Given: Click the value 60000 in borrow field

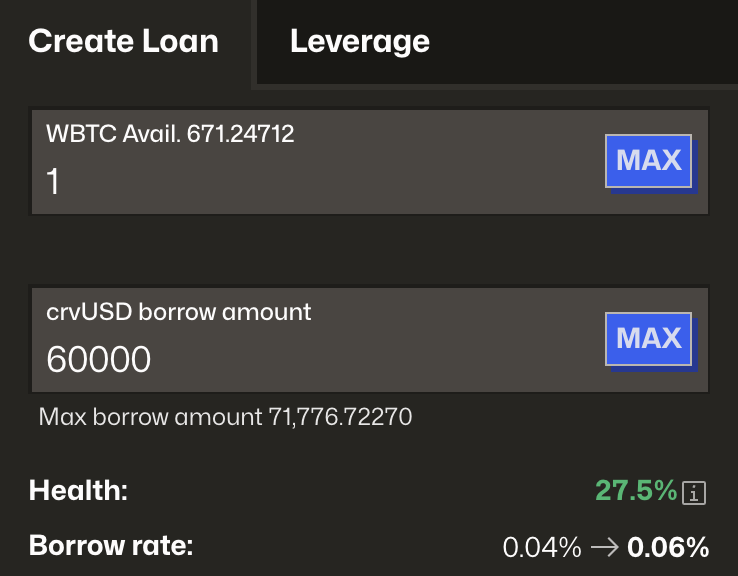Looking at the screenshot, I should [99, 359].
